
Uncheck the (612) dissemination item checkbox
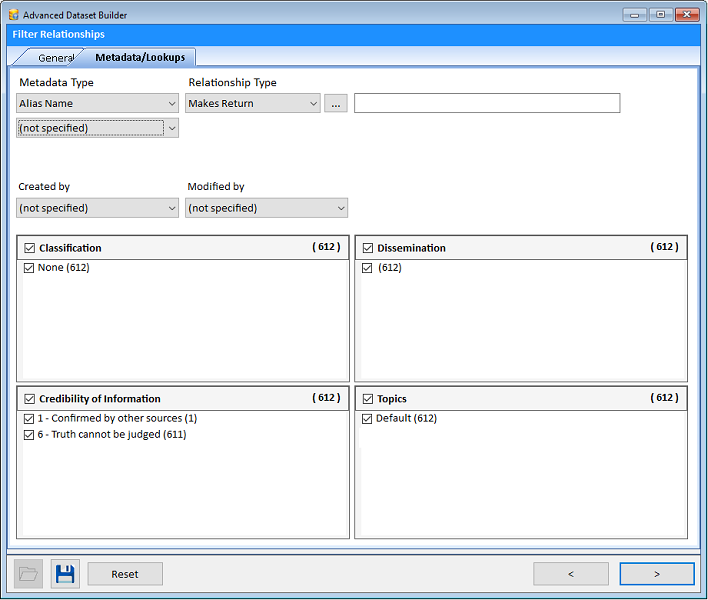[367, 268]
